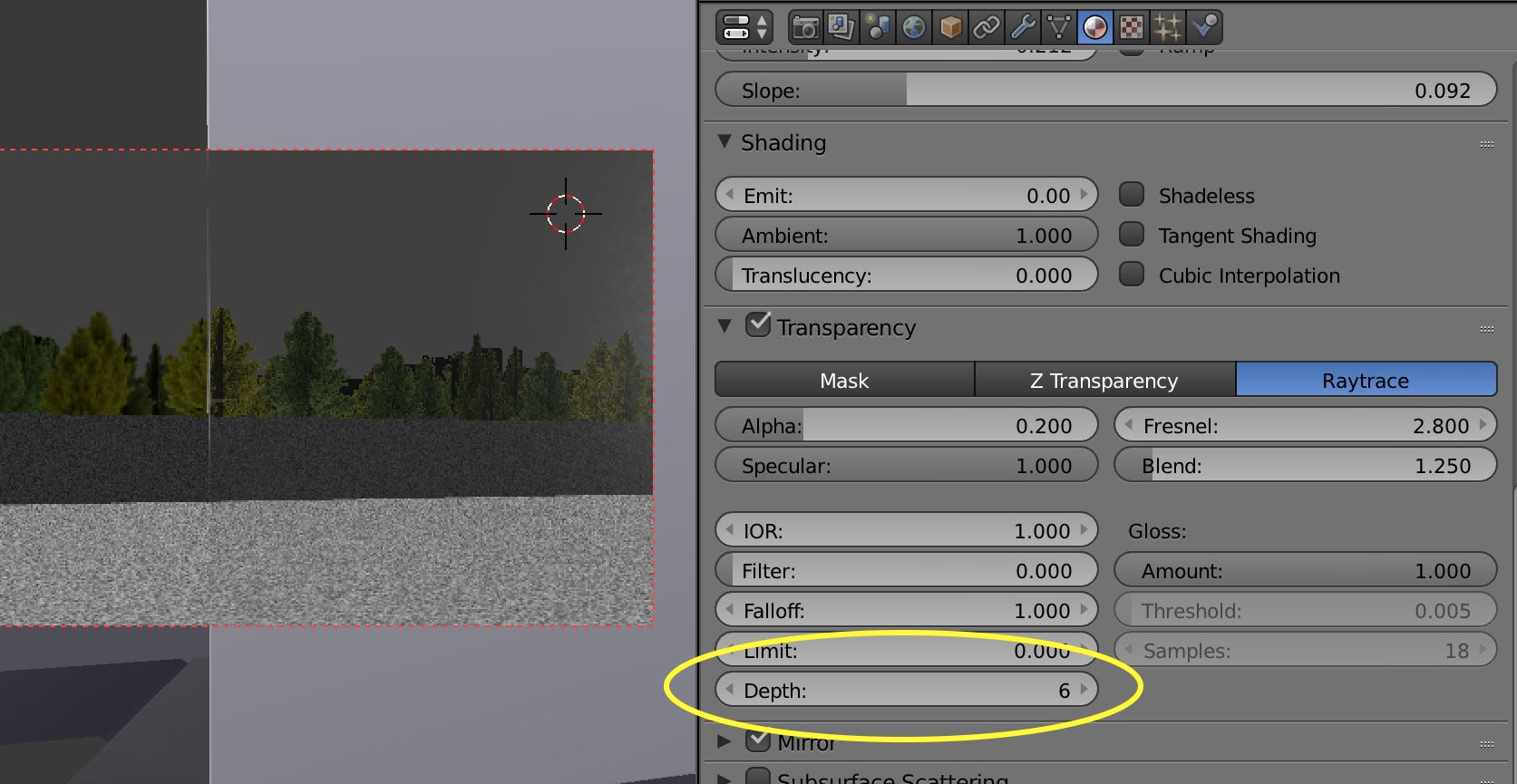Select the Material properties tab
Image resolution: width=1517 pixels, height=784 pixels.
coord(1095,27)
